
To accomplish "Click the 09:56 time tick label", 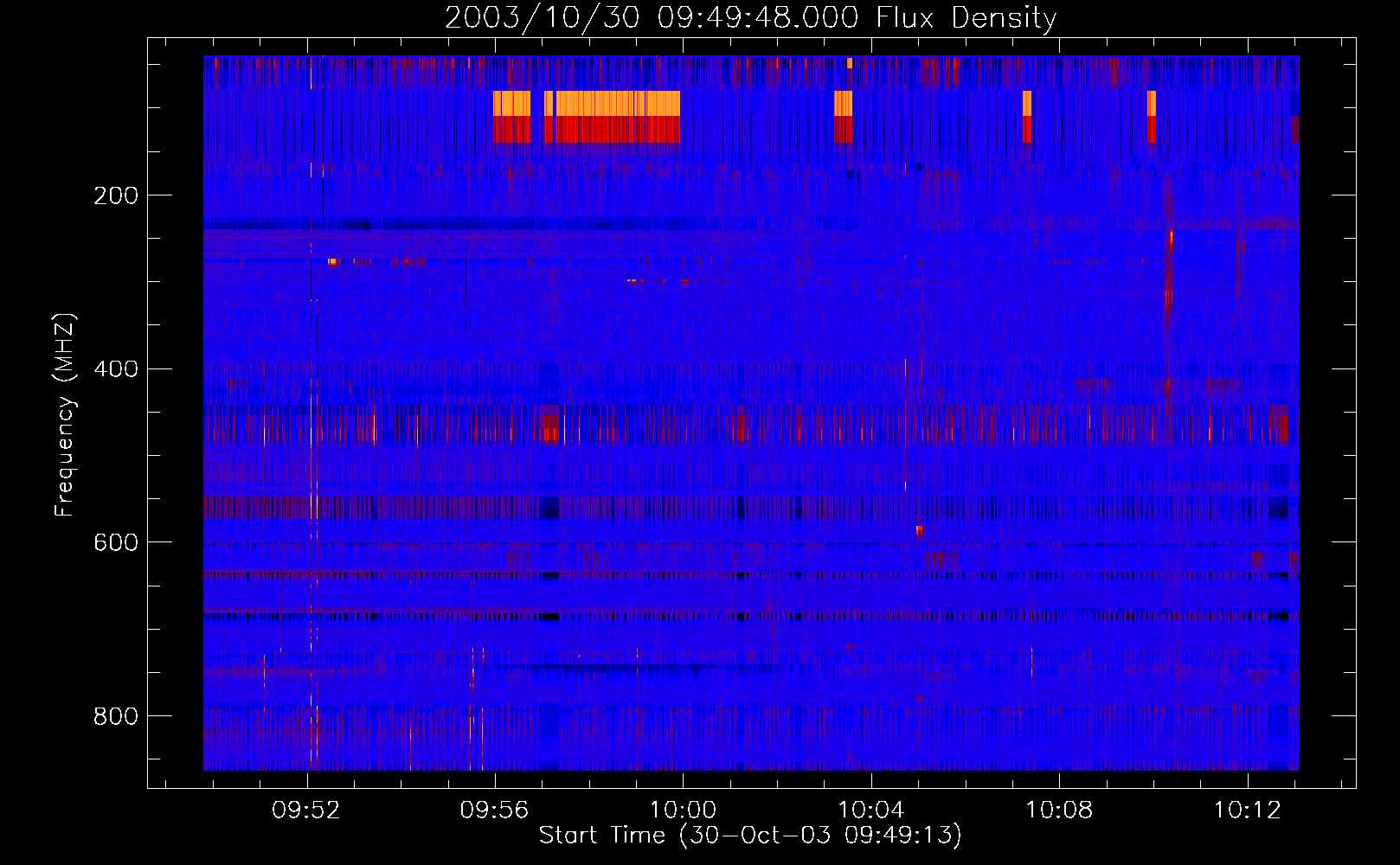I will pyautogui.click(x=494, y=810).
